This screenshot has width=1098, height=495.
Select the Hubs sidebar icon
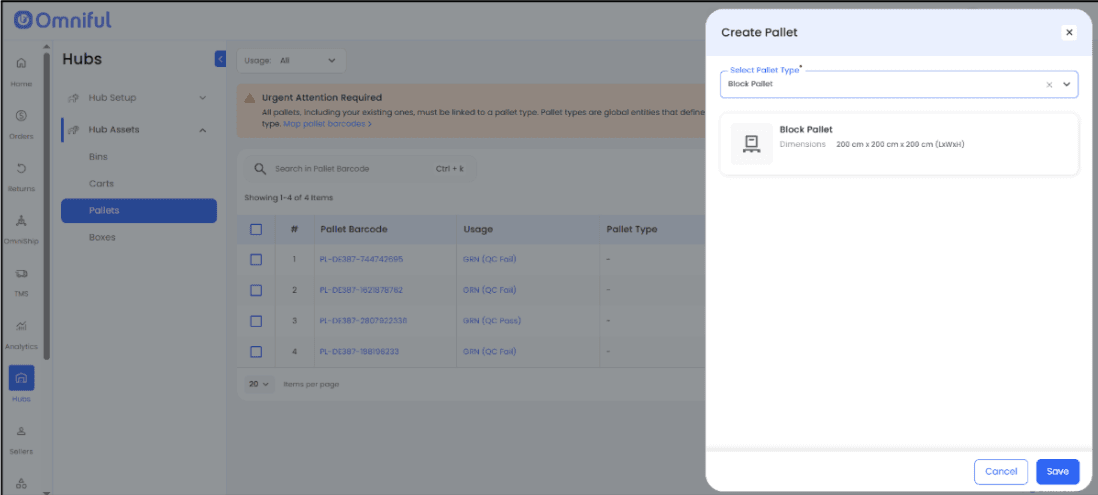pyautogui.click(x=21, y=378)
